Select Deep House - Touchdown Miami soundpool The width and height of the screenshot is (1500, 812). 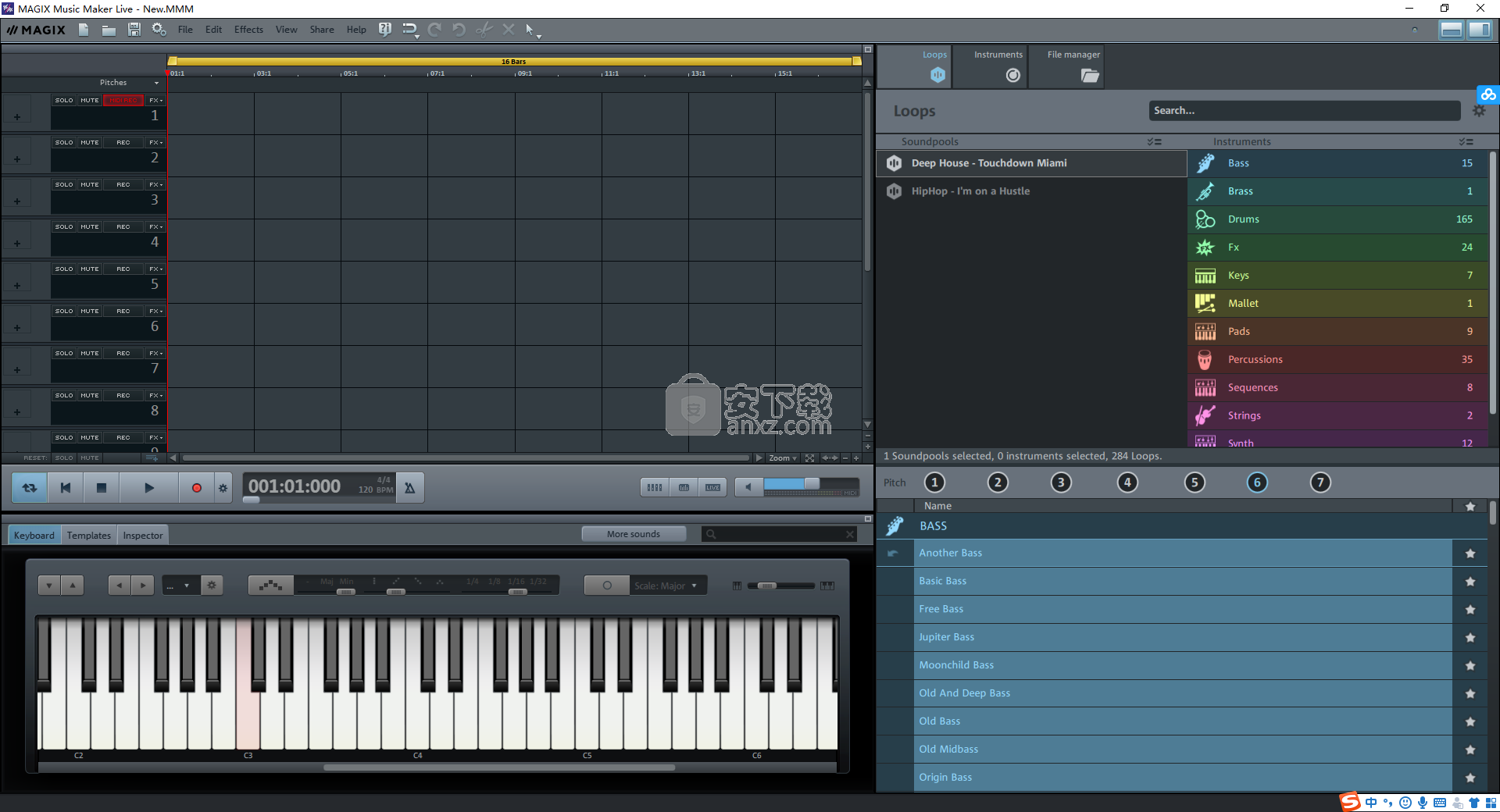[x=1031, y=163]
